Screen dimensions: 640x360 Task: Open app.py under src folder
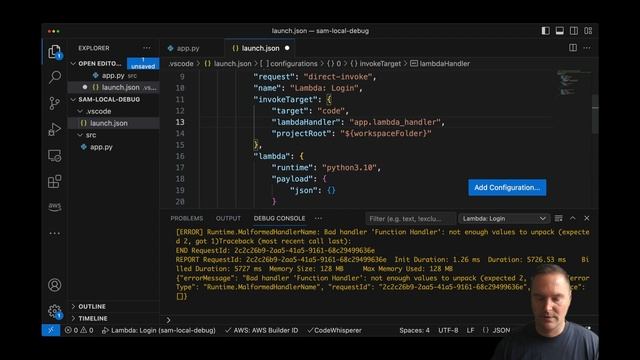(101, 147)
